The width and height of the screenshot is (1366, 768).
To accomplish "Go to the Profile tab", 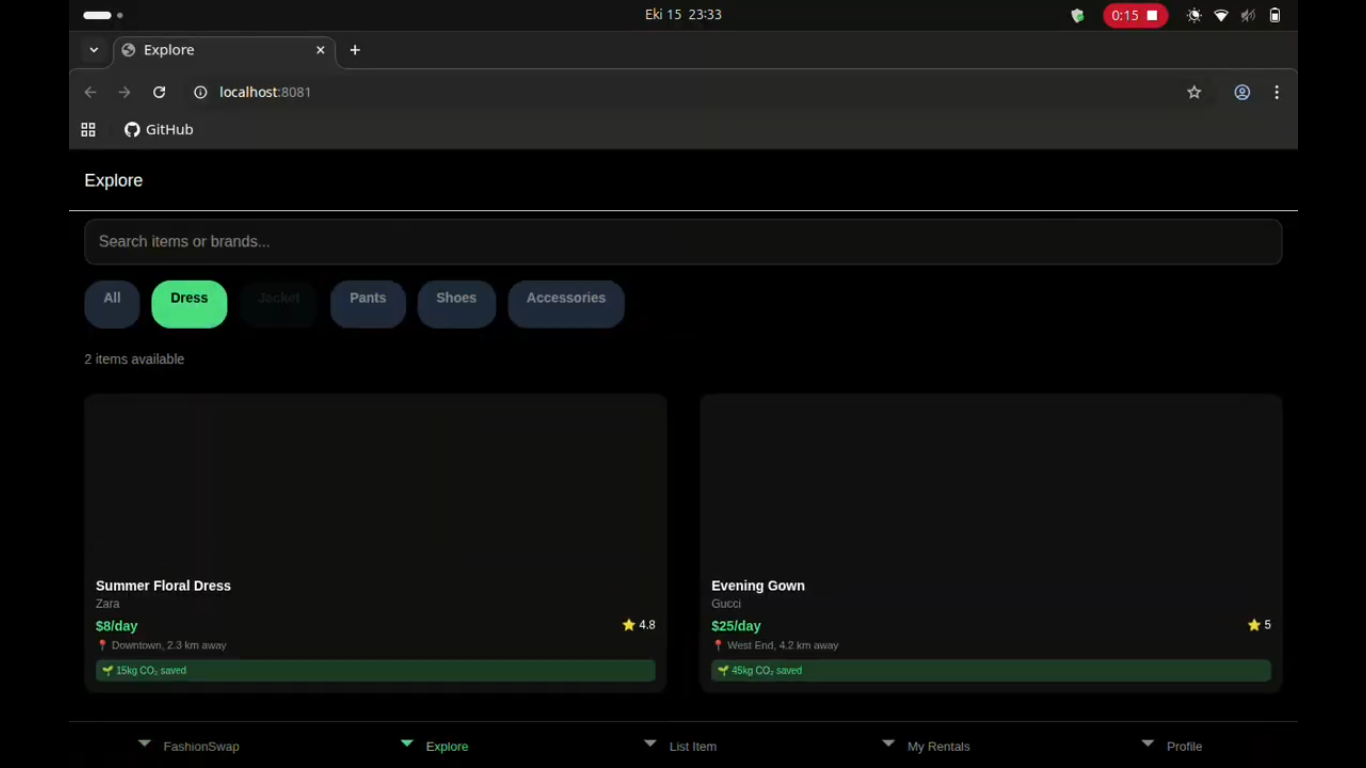I will click(x=1173, y=746).
